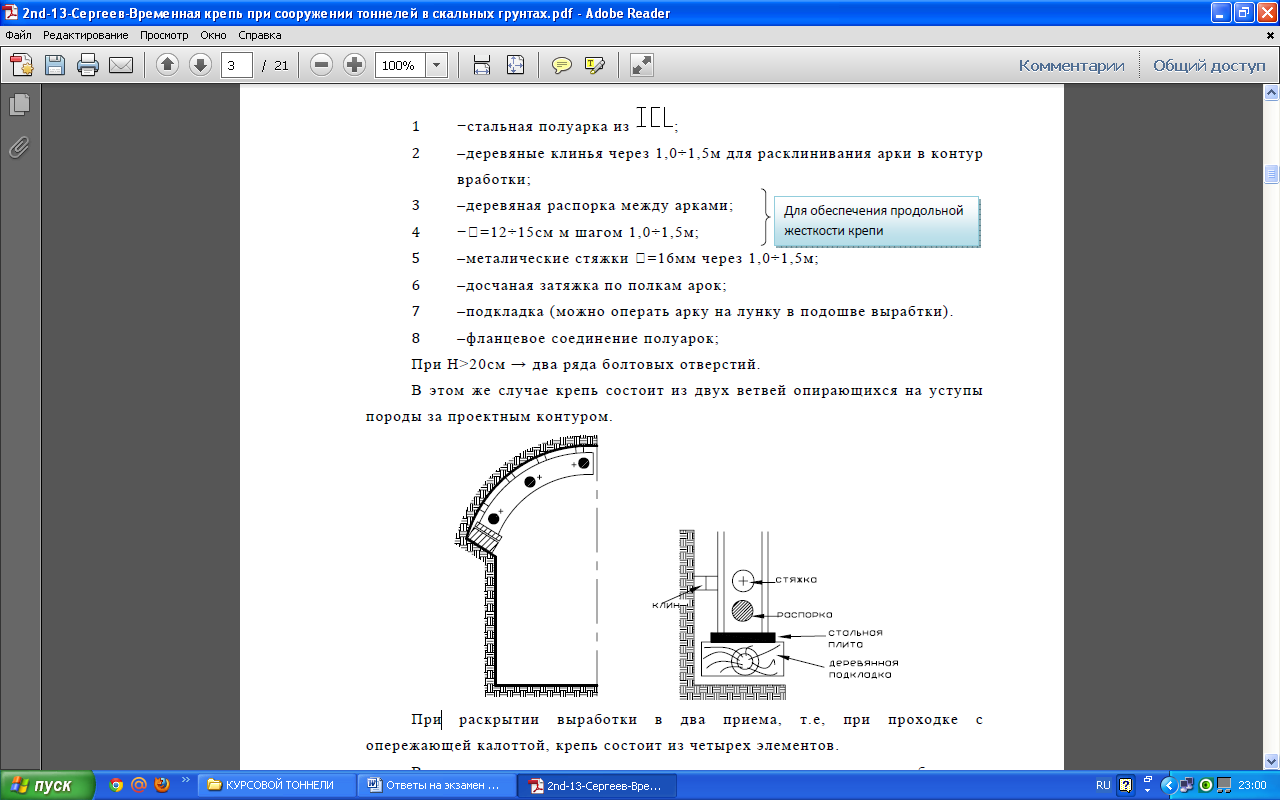Open the Просмотр menu
Viewport: 1280px width, 800px height.
(164, 35)
